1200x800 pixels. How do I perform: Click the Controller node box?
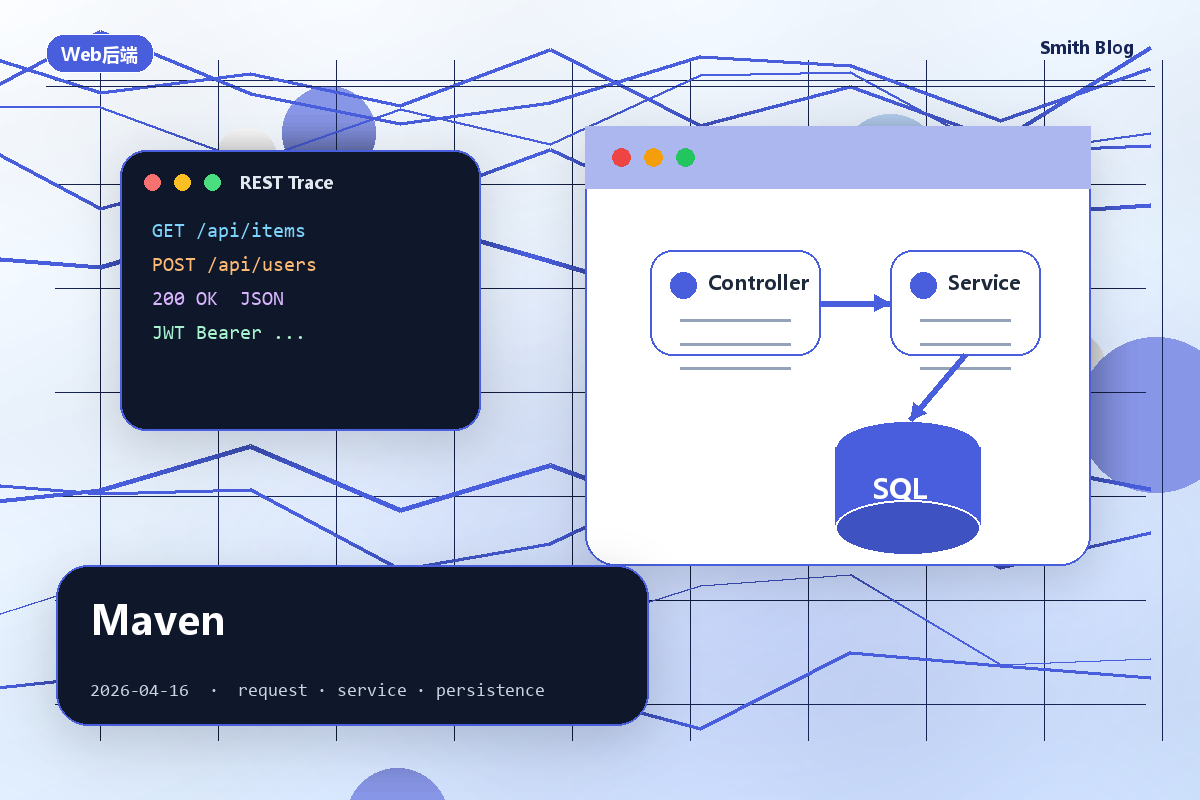(736, 303)
